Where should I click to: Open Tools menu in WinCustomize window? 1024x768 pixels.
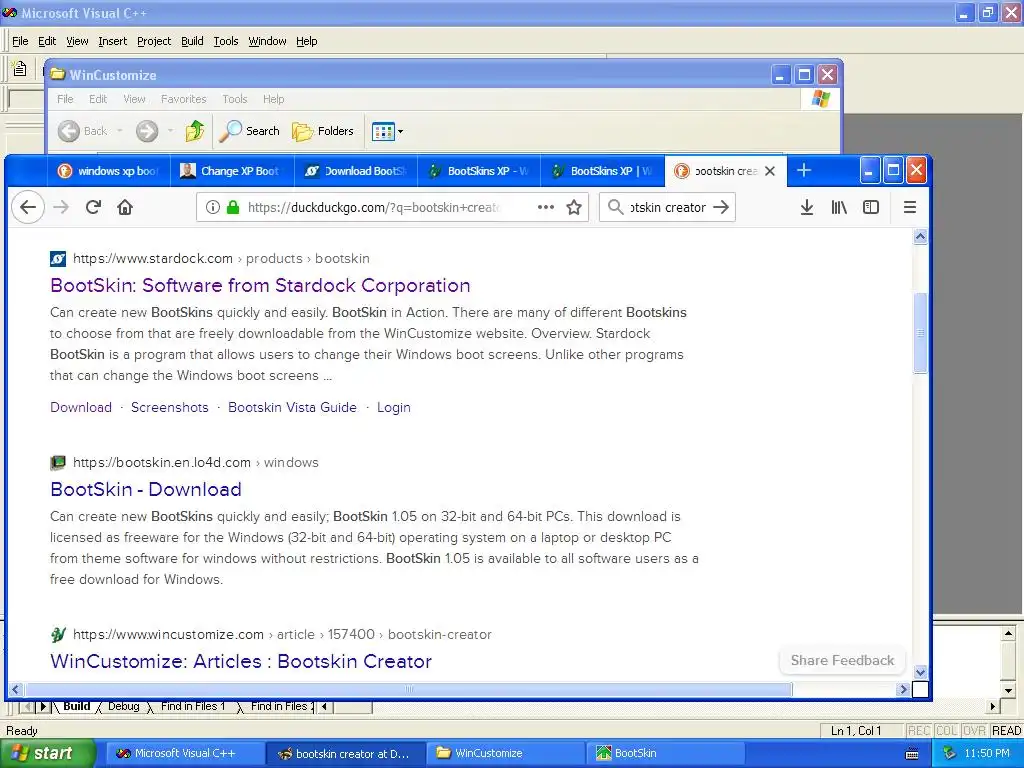click(234, 99)
